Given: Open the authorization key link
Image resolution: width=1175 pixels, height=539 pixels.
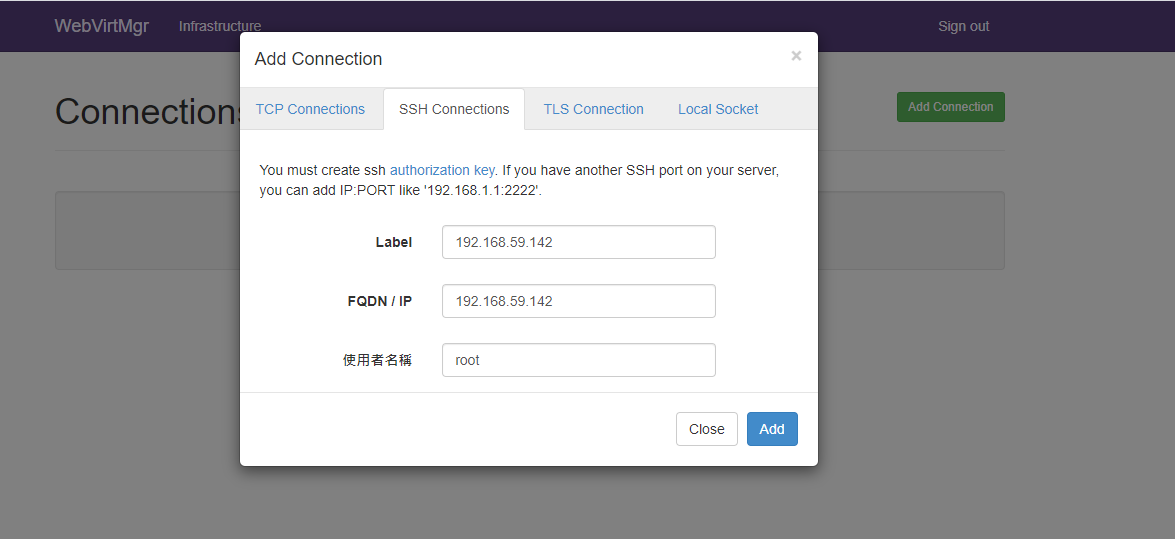Looking at the screenshot, I should [442, 170].
